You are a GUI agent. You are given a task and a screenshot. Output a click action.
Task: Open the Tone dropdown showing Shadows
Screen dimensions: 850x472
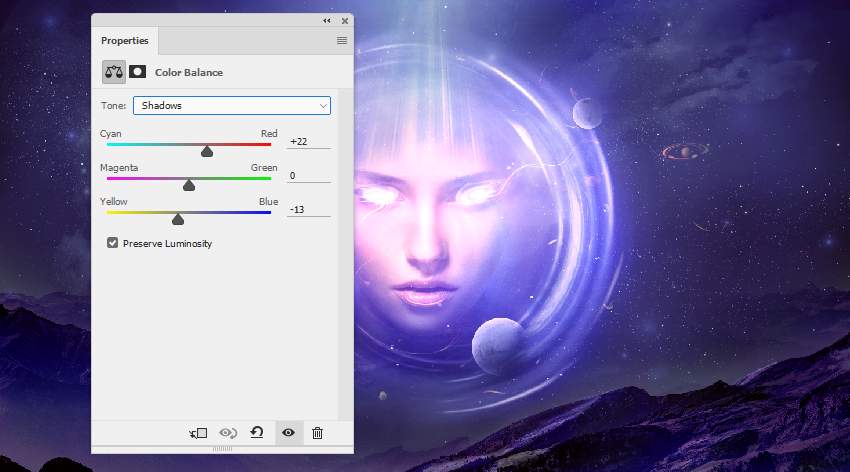point(232,106)
